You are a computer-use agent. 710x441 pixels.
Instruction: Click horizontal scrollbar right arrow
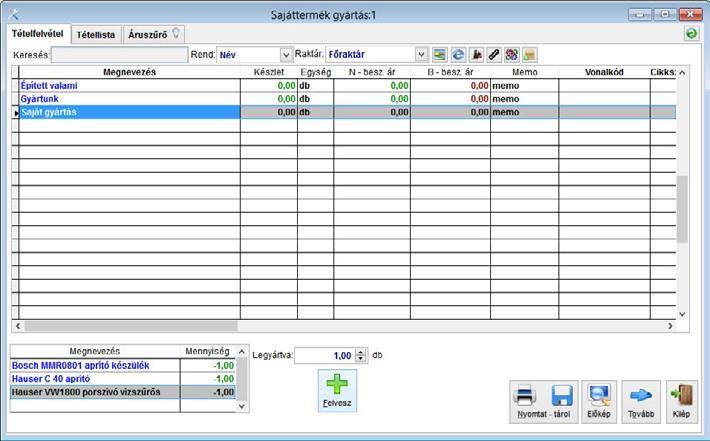click(x=670, y=326)
